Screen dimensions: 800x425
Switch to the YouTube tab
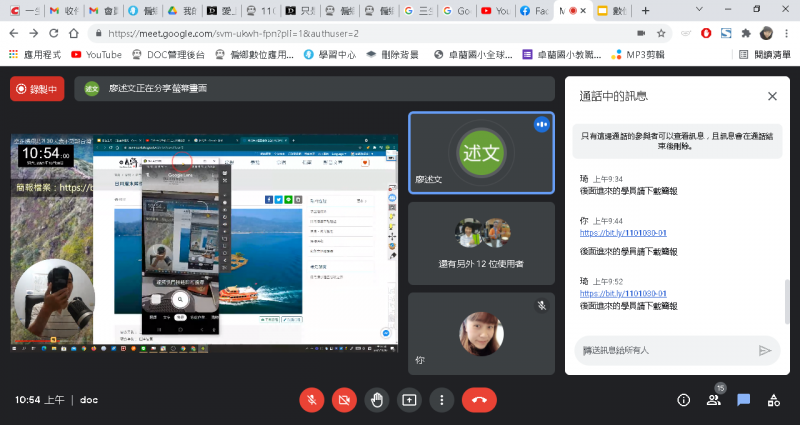pos(495,10)
